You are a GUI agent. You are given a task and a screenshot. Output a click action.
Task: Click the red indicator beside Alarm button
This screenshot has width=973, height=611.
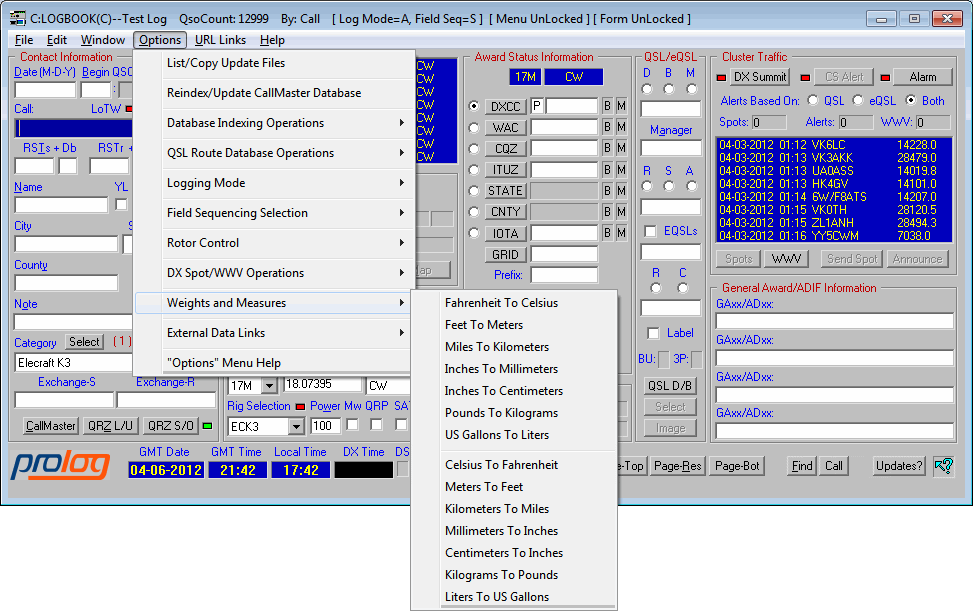885,77
